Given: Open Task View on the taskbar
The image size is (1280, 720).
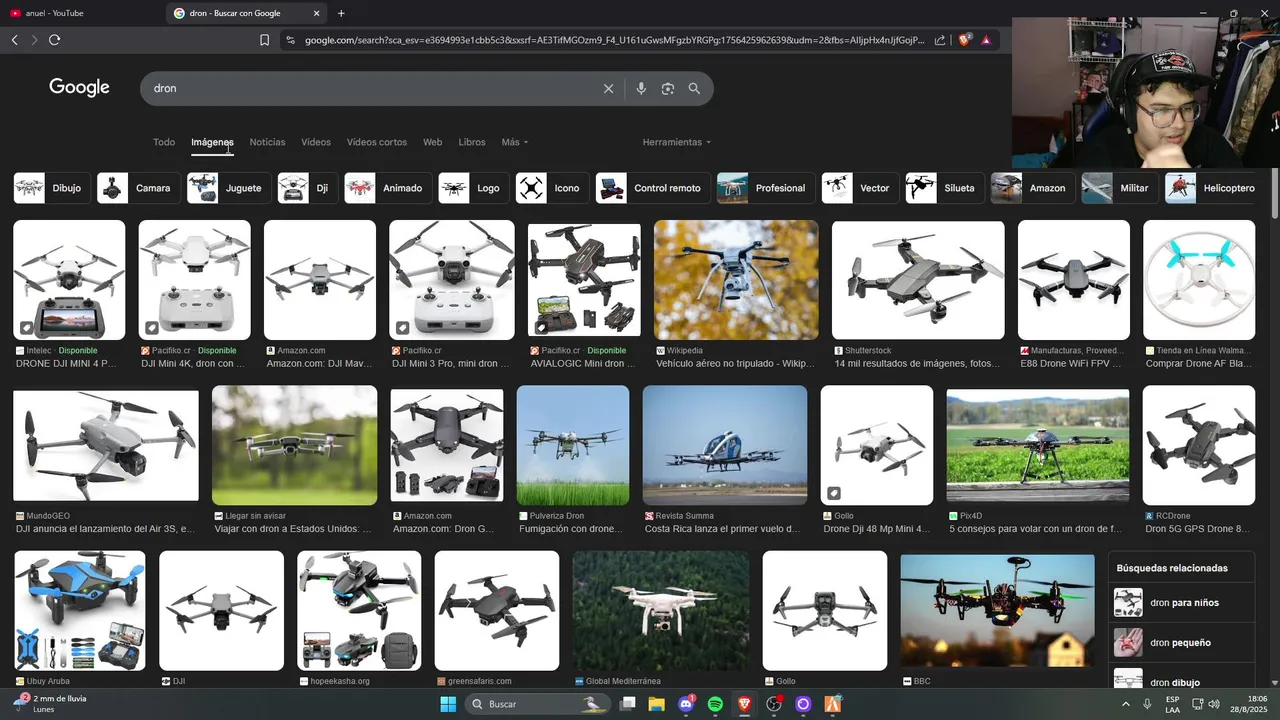Looking at the screenshot, I should click(627, 704).
